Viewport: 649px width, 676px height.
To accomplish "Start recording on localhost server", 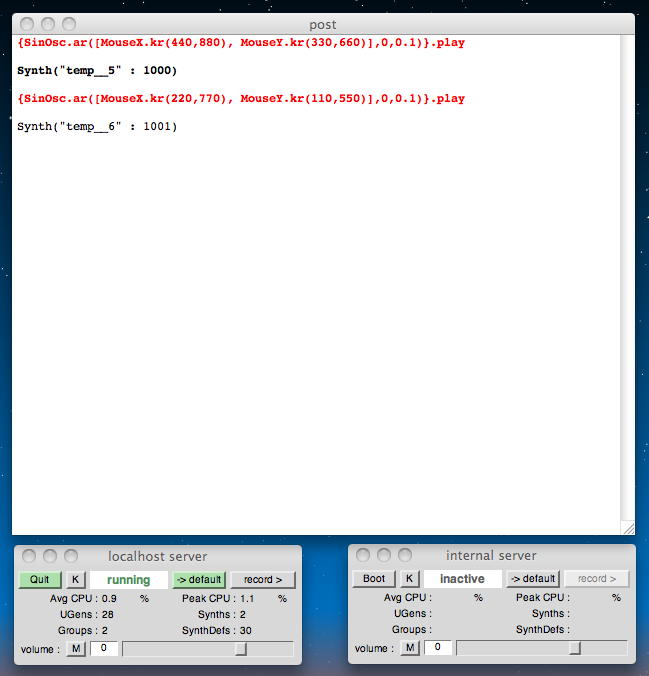I will click(263, 579).
